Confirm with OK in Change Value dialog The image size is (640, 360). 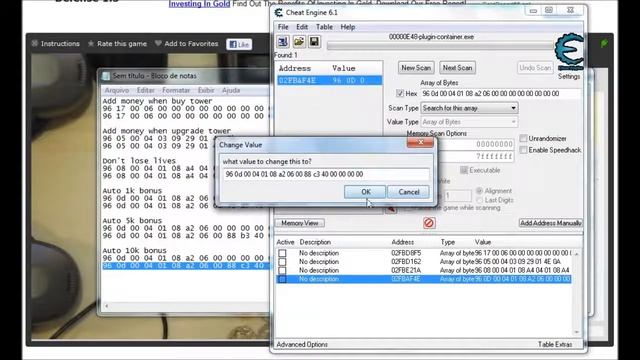[x=365, y=192]
